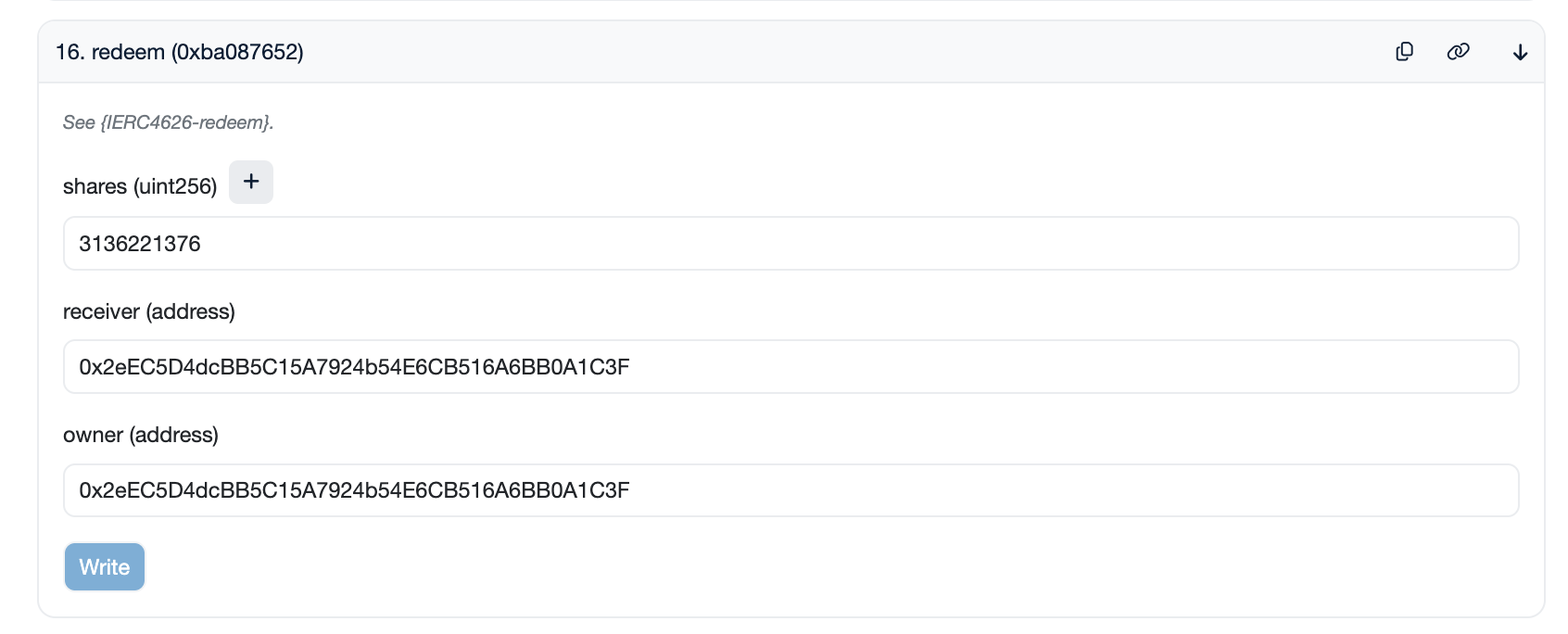Screen dimensions: 1568x634
Task: Click the 0xba087652 selector in the header
Action: pos(237,52)
